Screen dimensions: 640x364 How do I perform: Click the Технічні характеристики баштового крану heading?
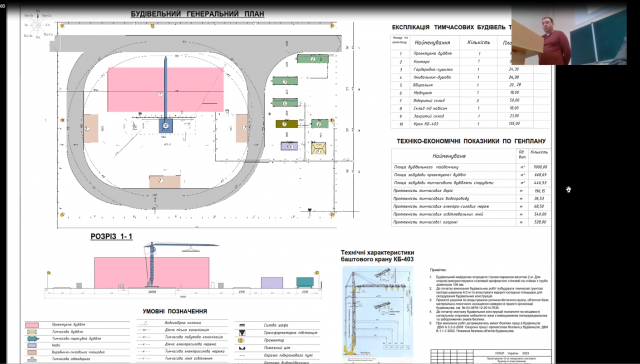378,256
